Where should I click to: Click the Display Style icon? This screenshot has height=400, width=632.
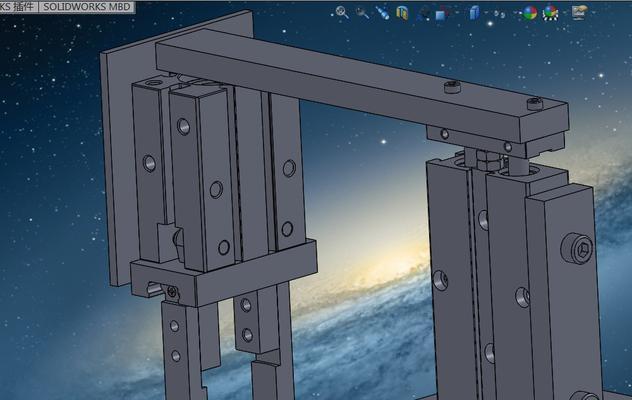pos(474,13)
